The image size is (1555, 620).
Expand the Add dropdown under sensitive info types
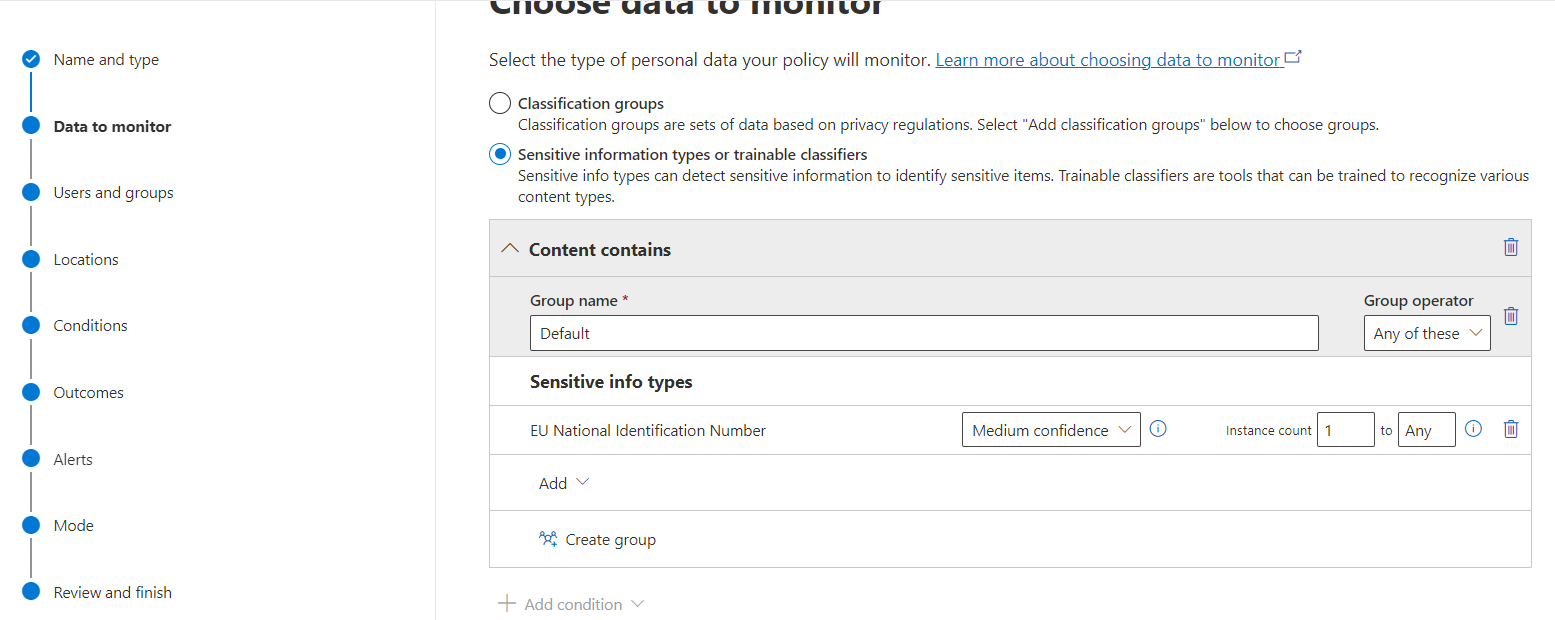[564, 483]
